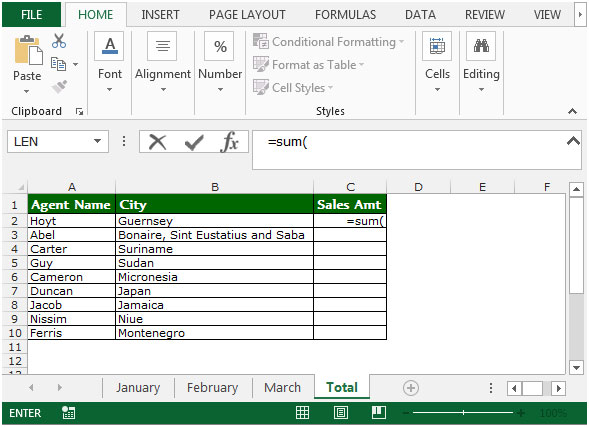Click the Cut scissors icon
The height and width of the screenshot is (427, 589).
tap(59, 41)
